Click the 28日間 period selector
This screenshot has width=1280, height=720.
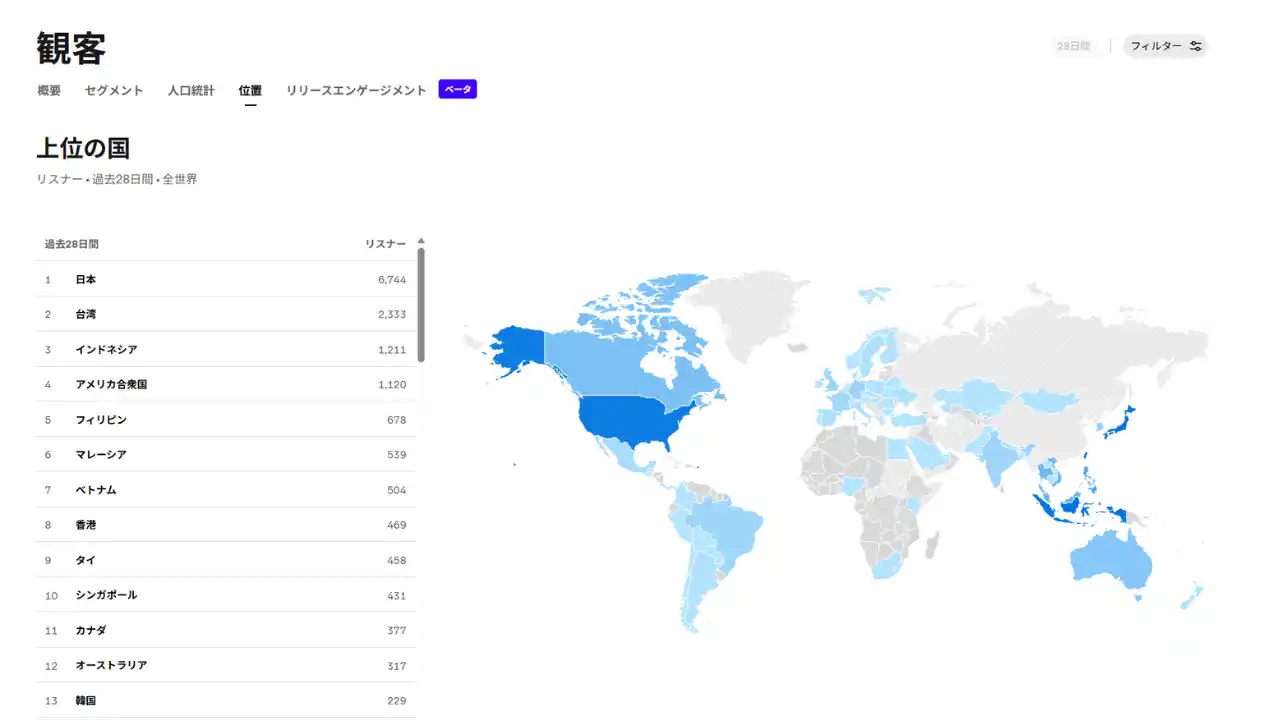point(1073,46)
